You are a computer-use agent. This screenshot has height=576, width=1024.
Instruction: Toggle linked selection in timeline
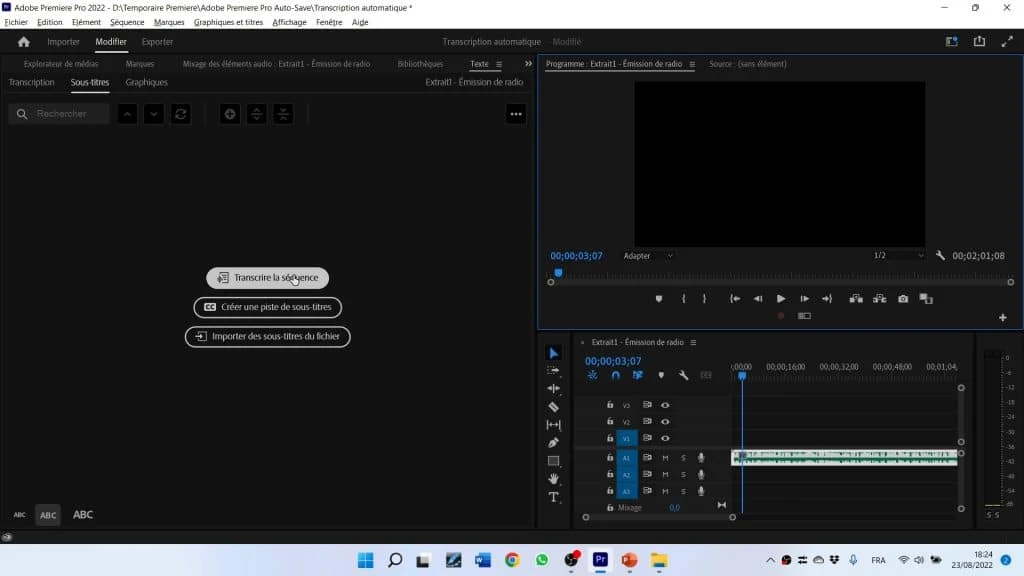637,376
